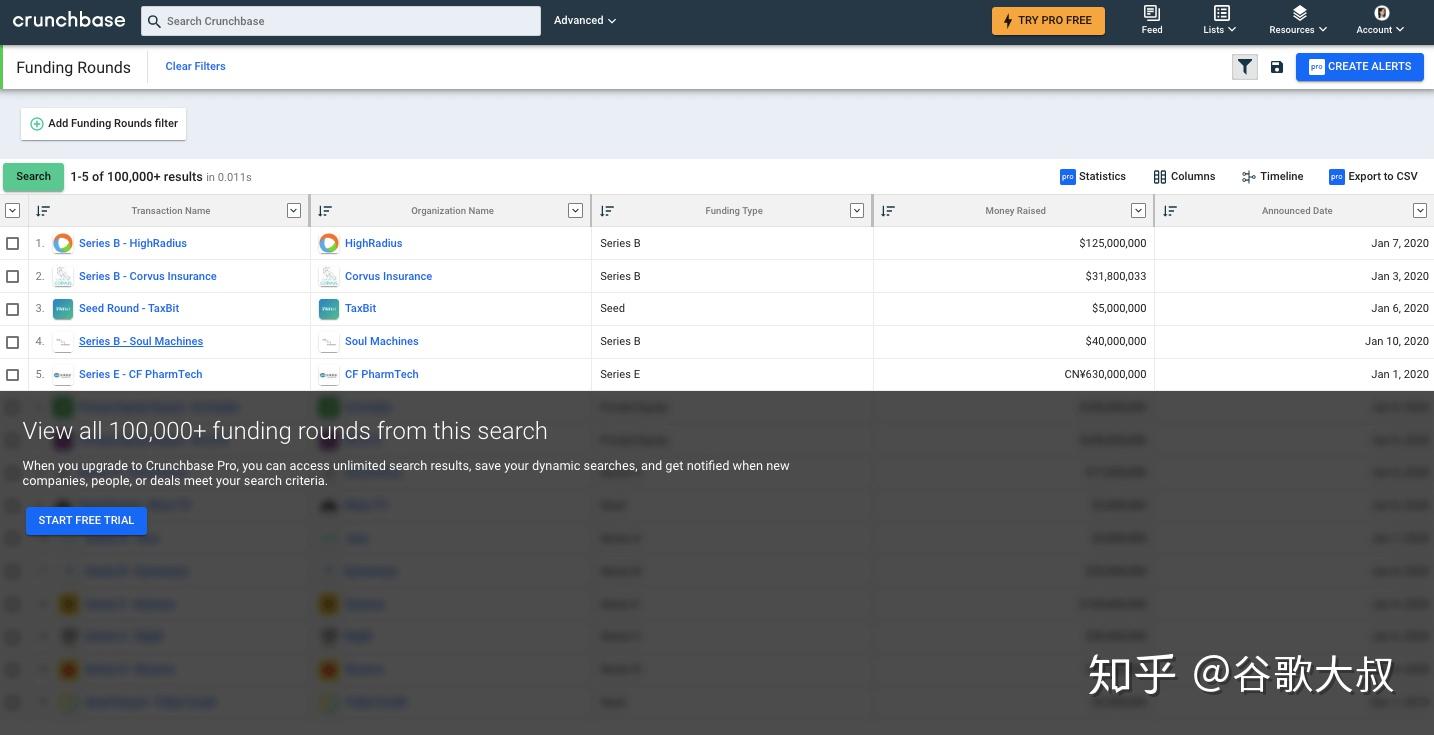The height and width of the screenshot is (735, 1434).
Task: Click the Columns layout icon
Action: [x=1160, y=177]
